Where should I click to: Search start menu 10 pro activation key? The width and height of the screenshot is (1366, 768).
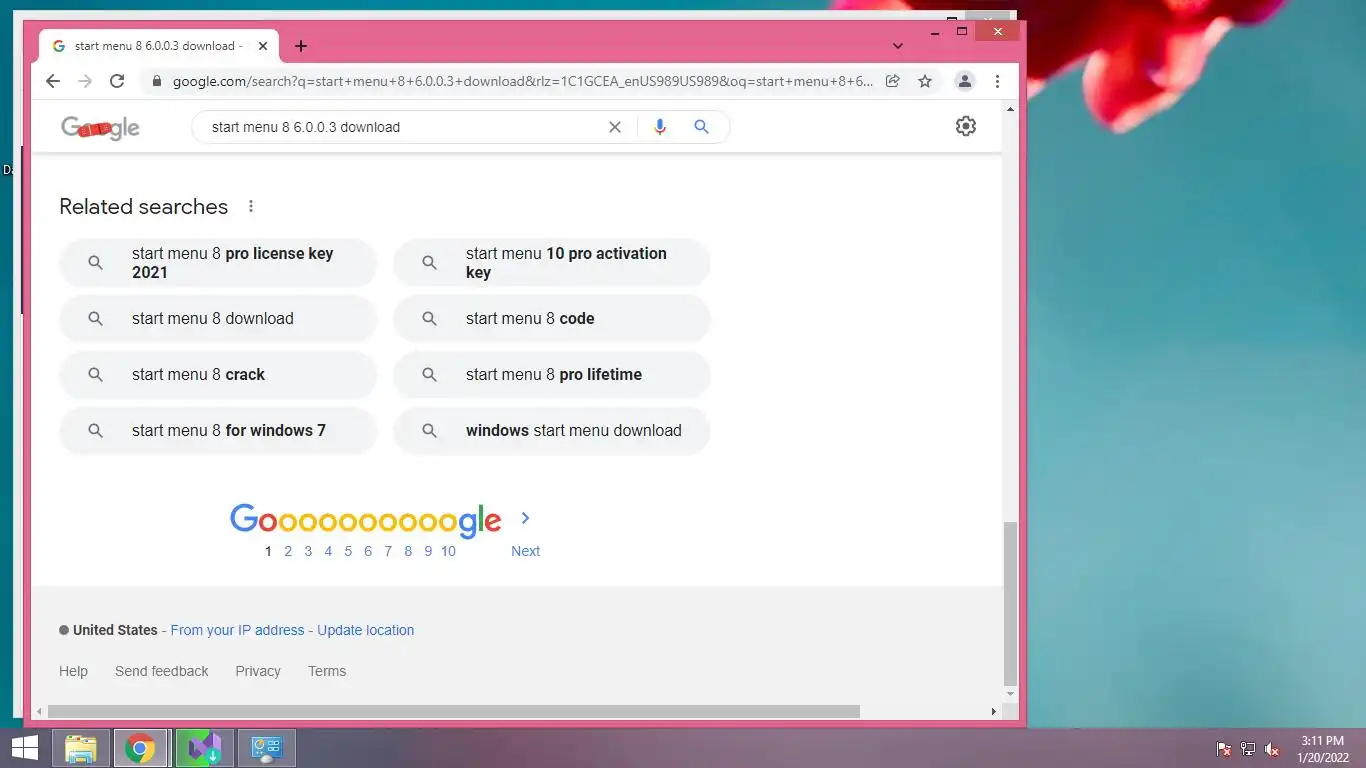pos(552,263)
